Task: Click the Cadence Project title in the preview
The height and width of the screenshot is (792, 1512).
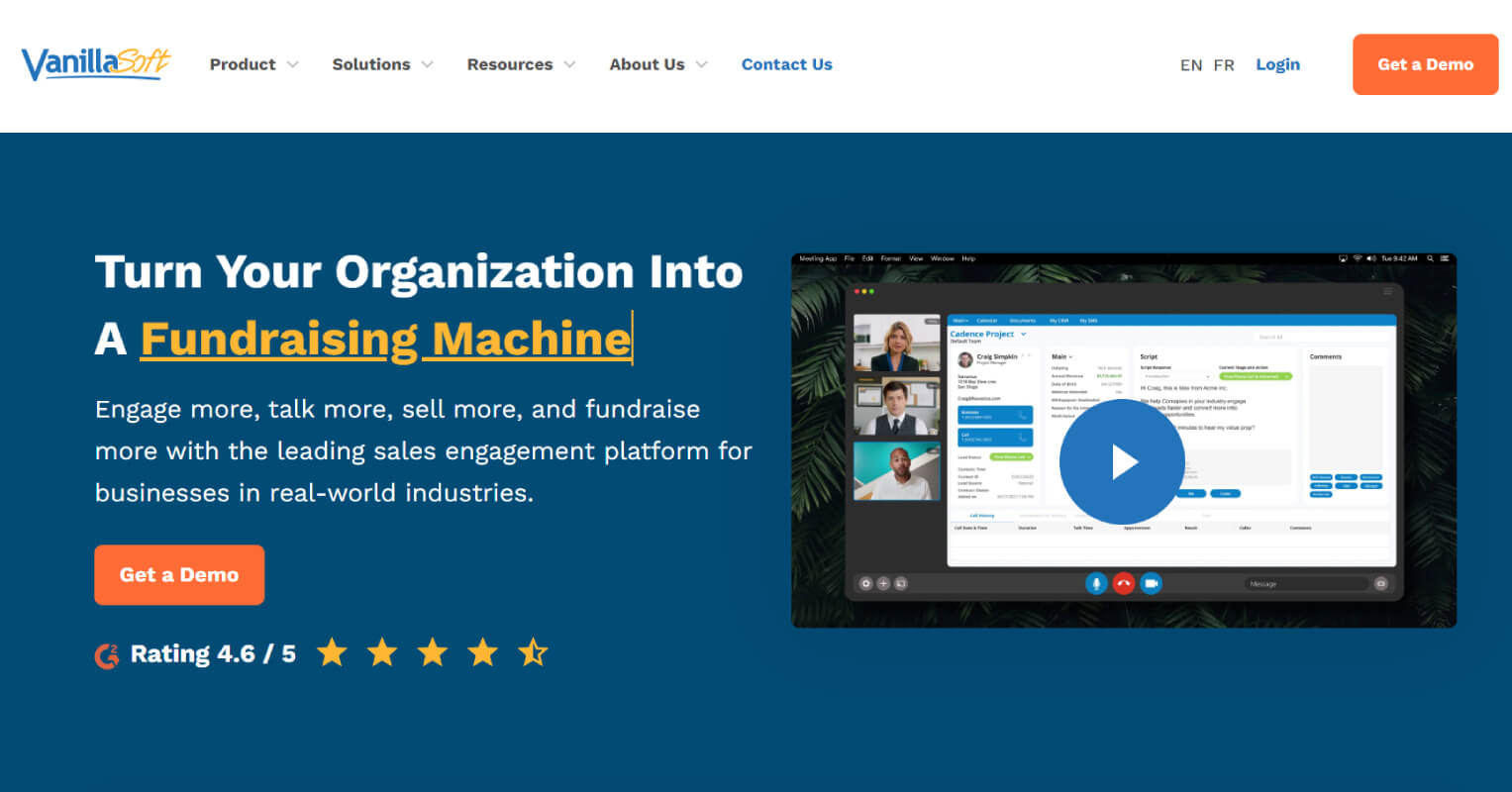Action: pyautogui.click(x=982, y=335)
